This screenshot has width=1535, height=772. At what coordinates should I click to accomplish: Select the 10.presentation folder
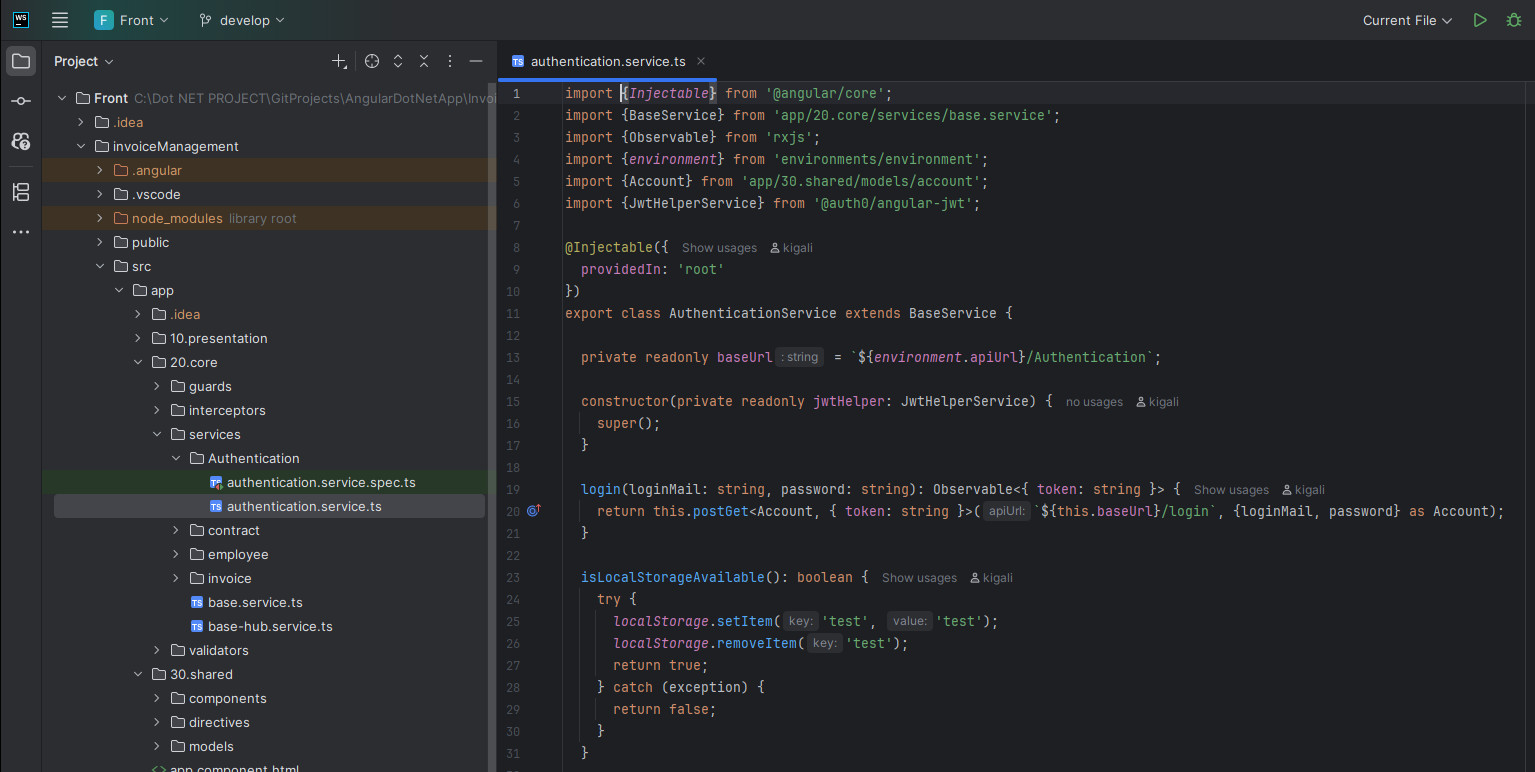(219, 338)
